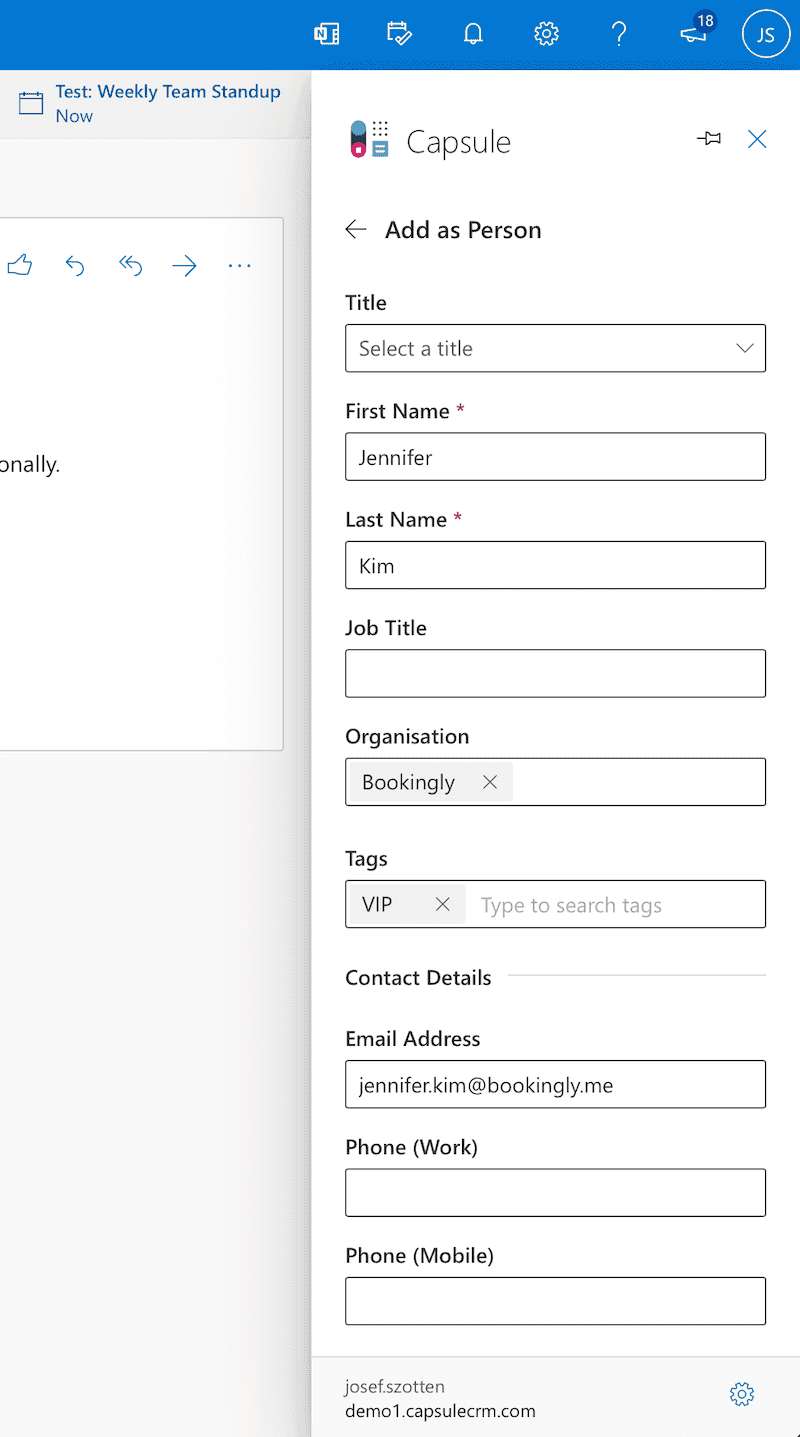Remove the VIP tag
The image size is (800, 1437).
coord(443,904)
